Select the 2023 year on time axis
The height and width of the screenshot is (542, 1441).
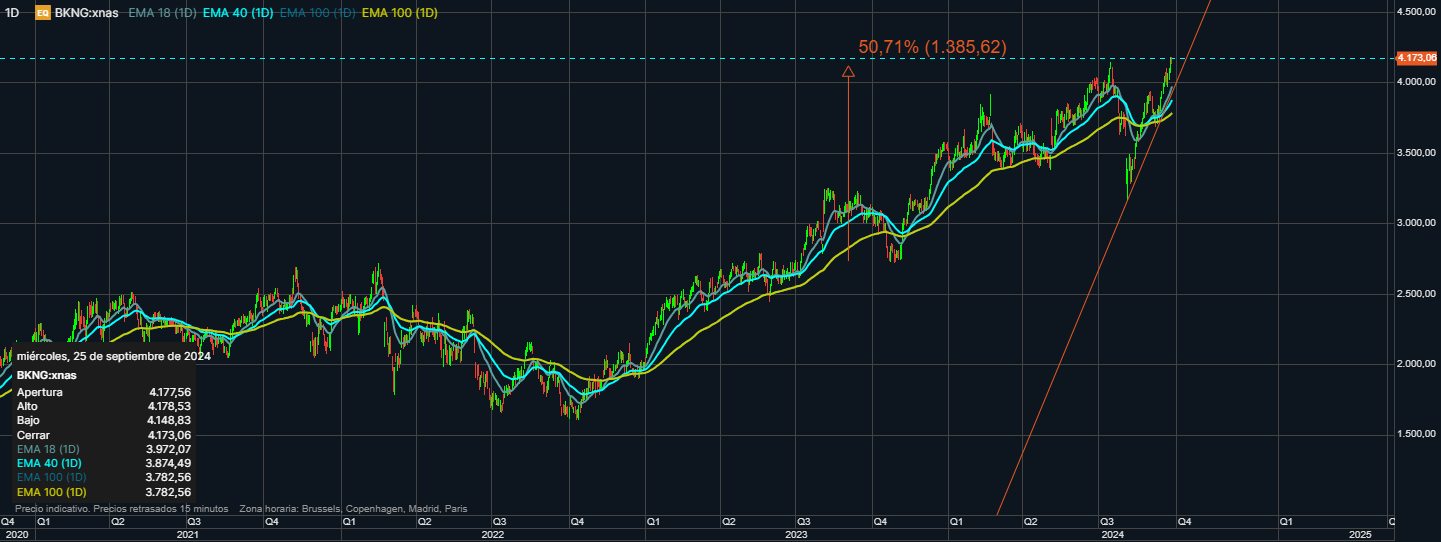[x=796, y=535]
